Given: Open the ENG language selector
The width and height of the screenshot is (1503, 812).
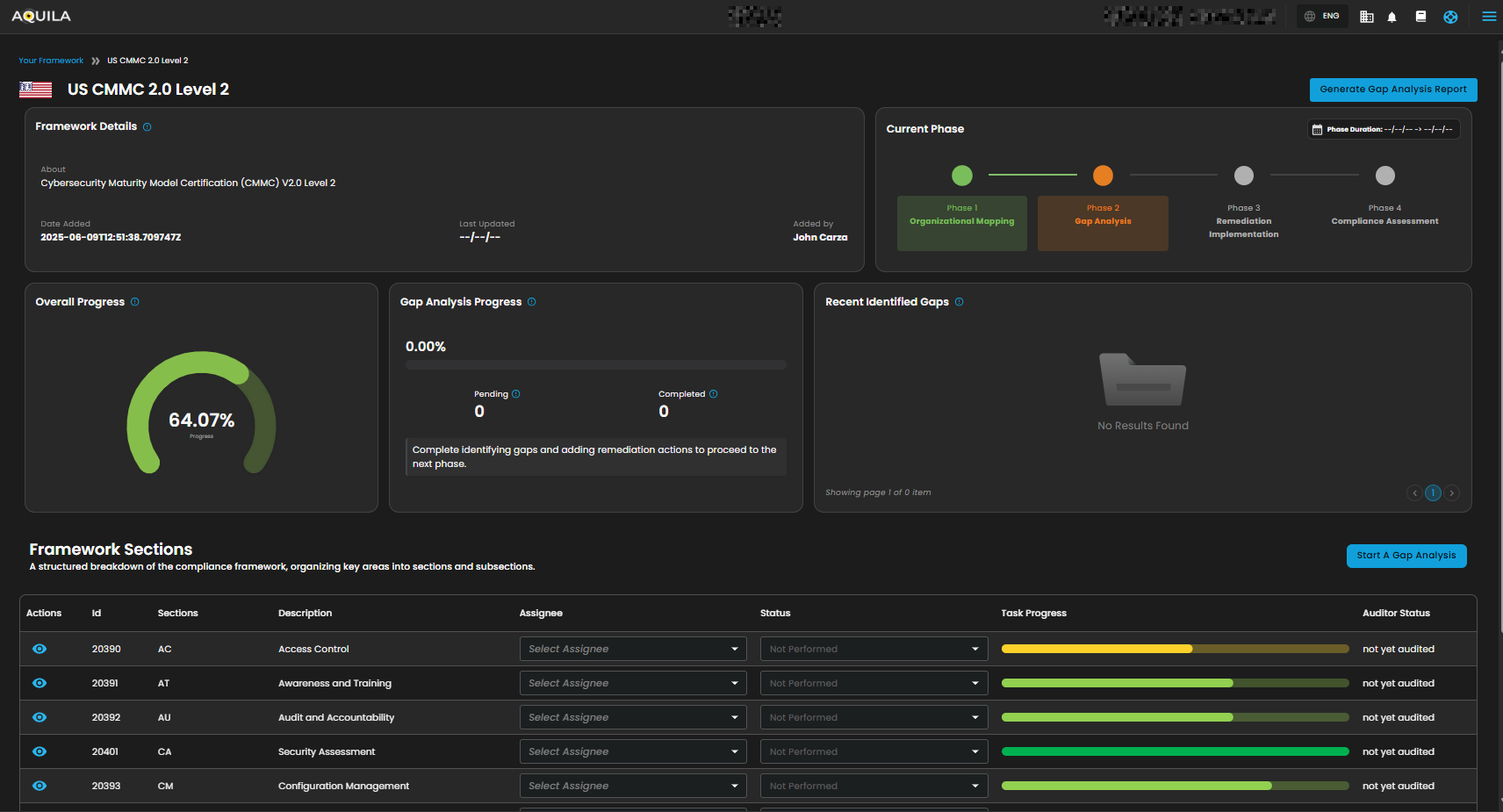Looking at the screenshot, I should (1322, 17).
